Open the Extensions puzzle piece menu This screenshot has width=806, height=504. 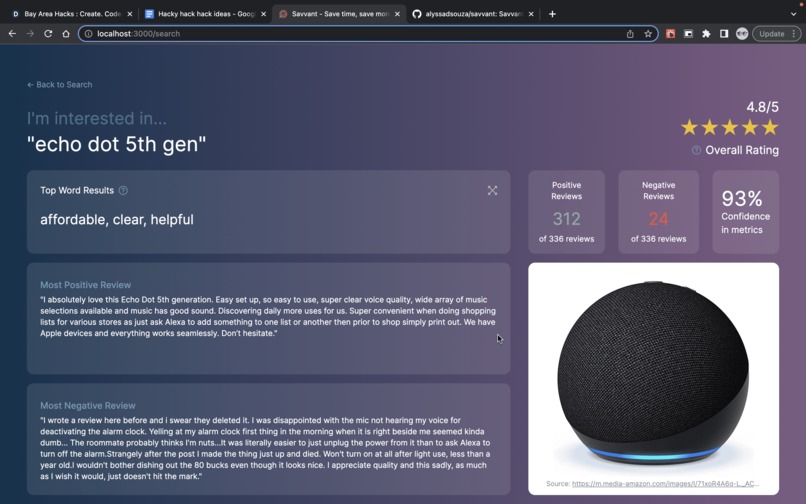pos(706,33)
